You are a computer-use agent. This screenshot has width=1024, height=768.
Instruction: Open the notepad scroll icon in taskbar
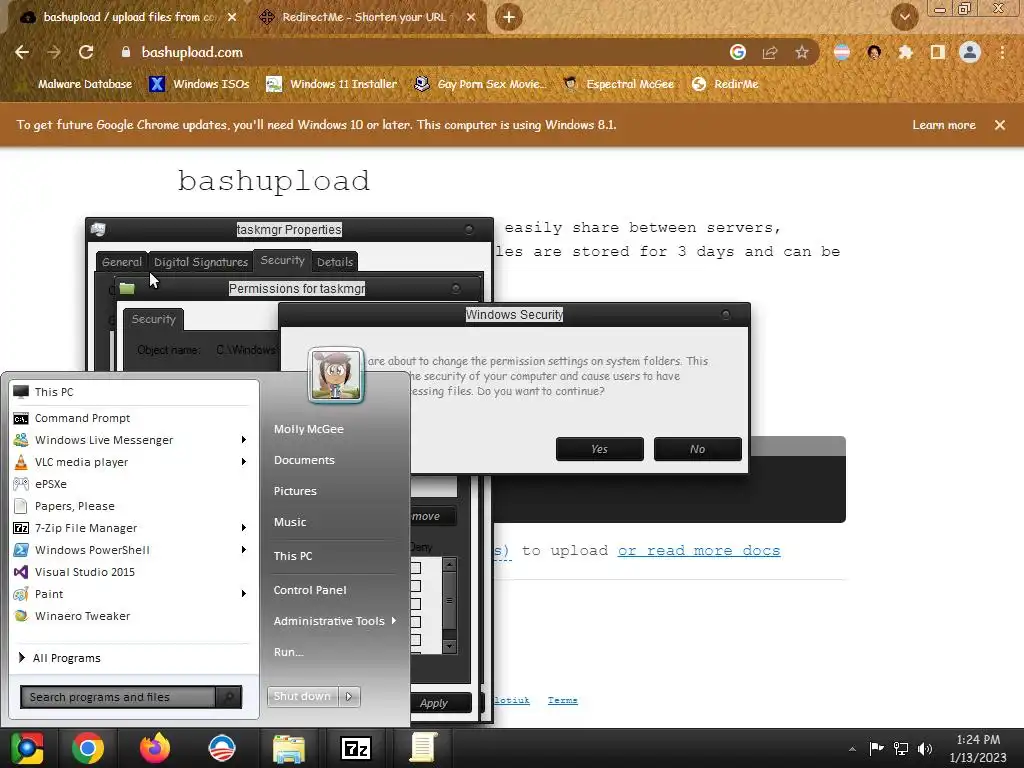click(423, 748)
